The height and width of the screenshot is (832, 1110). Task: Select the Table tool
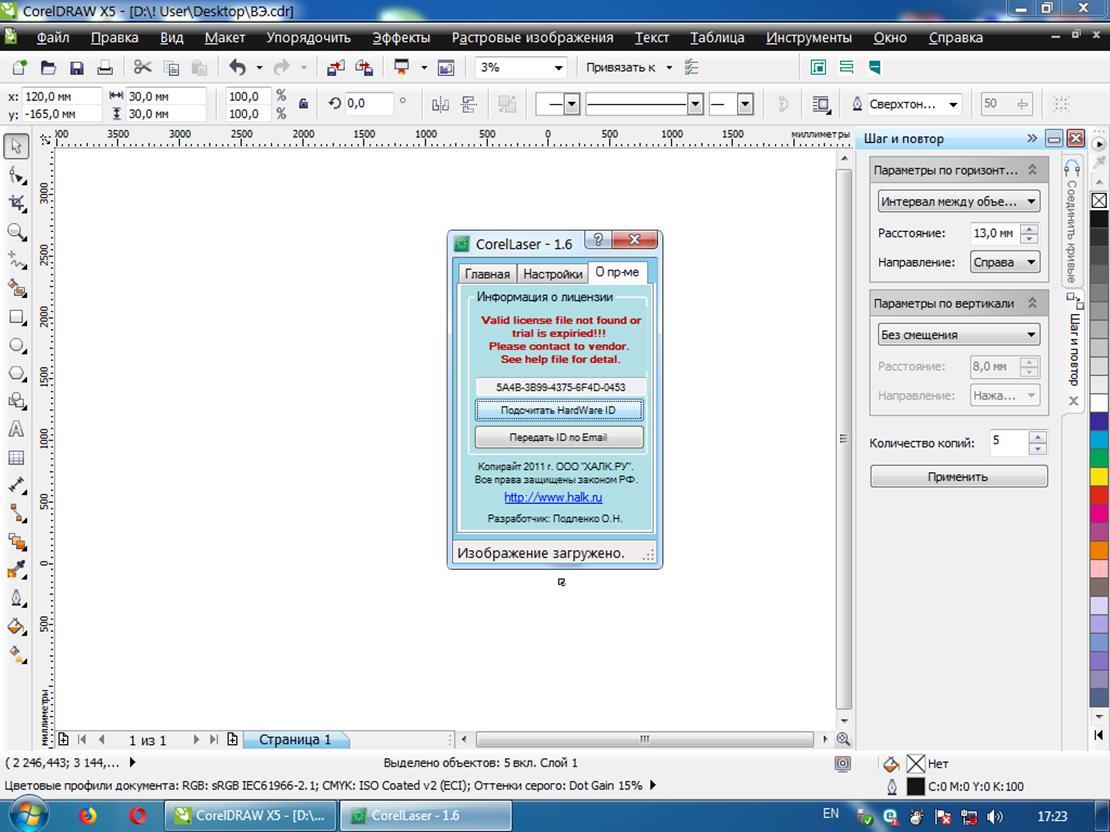16,458
